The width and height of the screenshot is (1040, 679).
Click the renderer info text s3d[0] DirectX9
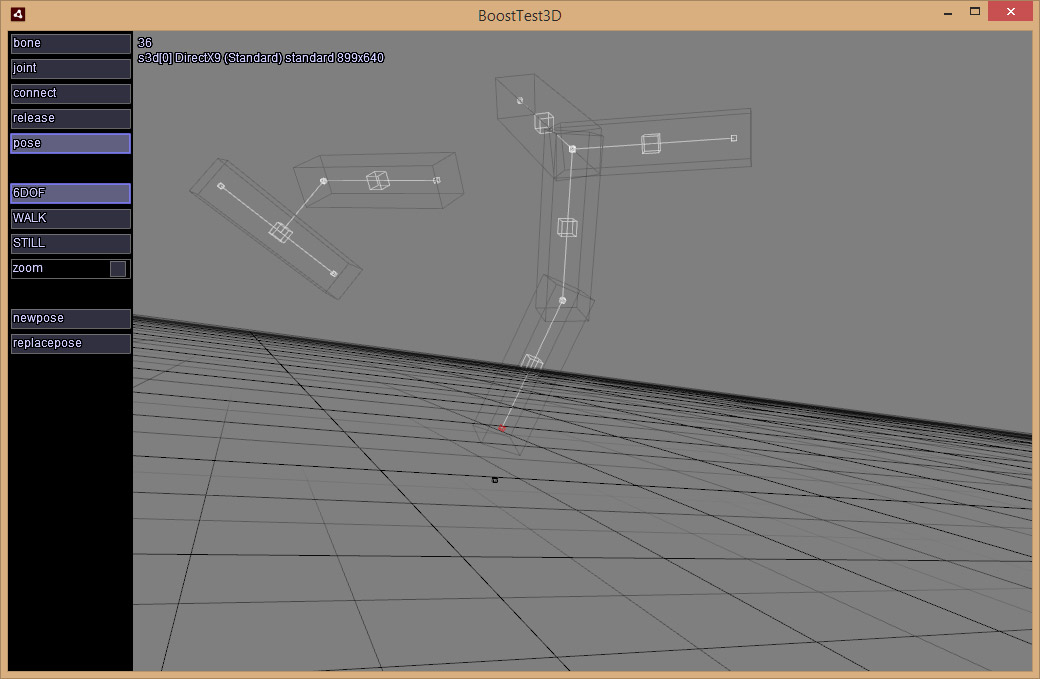coord(261,58)
